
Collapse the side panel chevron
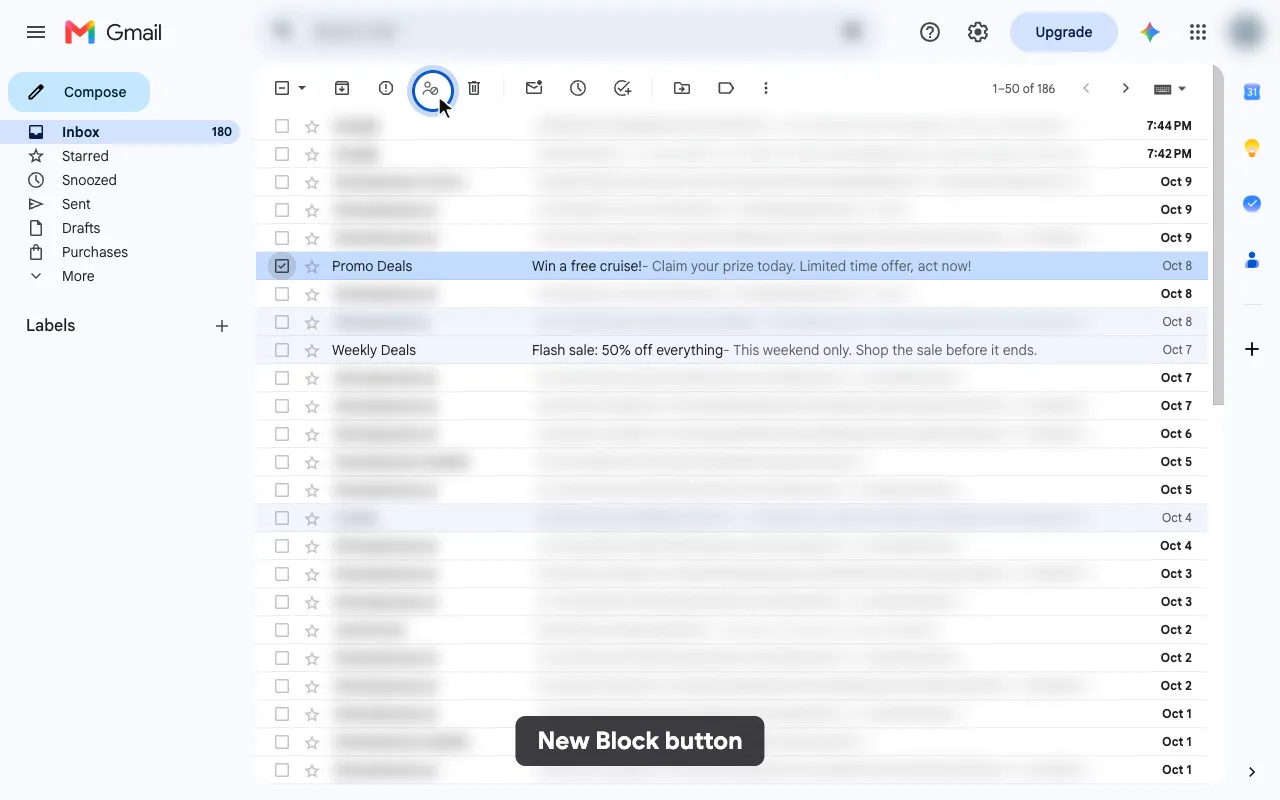click(1252, 772)
